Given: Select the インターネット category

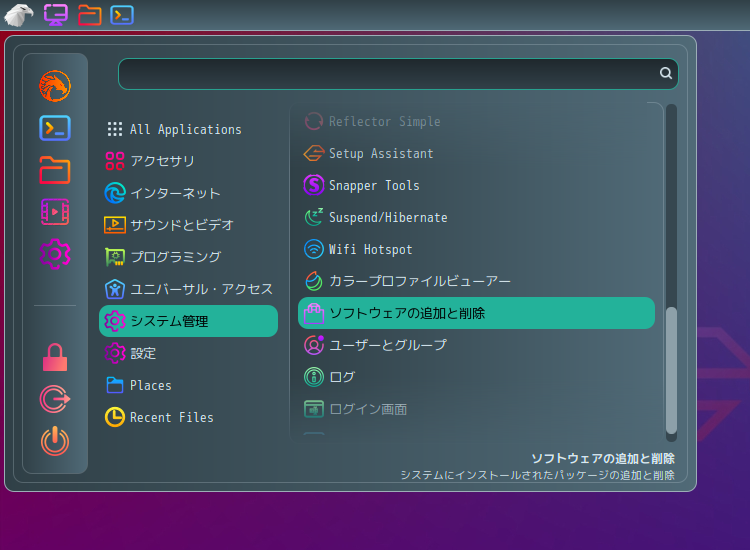Looking at the screenshot, I should coord(188,193).
